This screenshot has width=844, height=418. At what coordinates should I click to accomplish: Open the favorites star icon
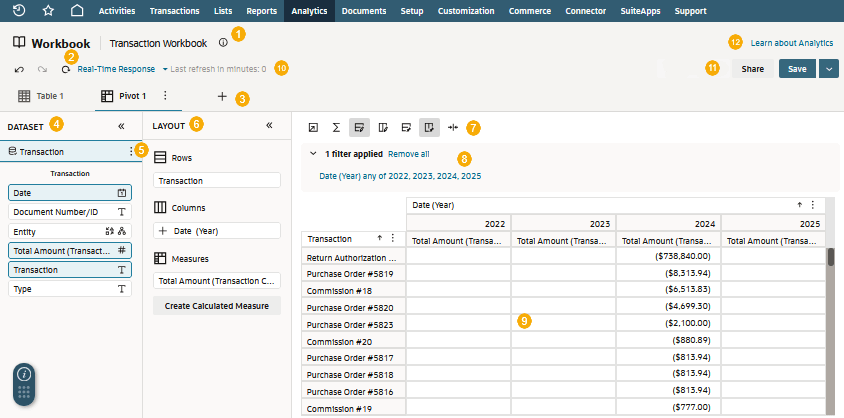[x=48, y=10]
